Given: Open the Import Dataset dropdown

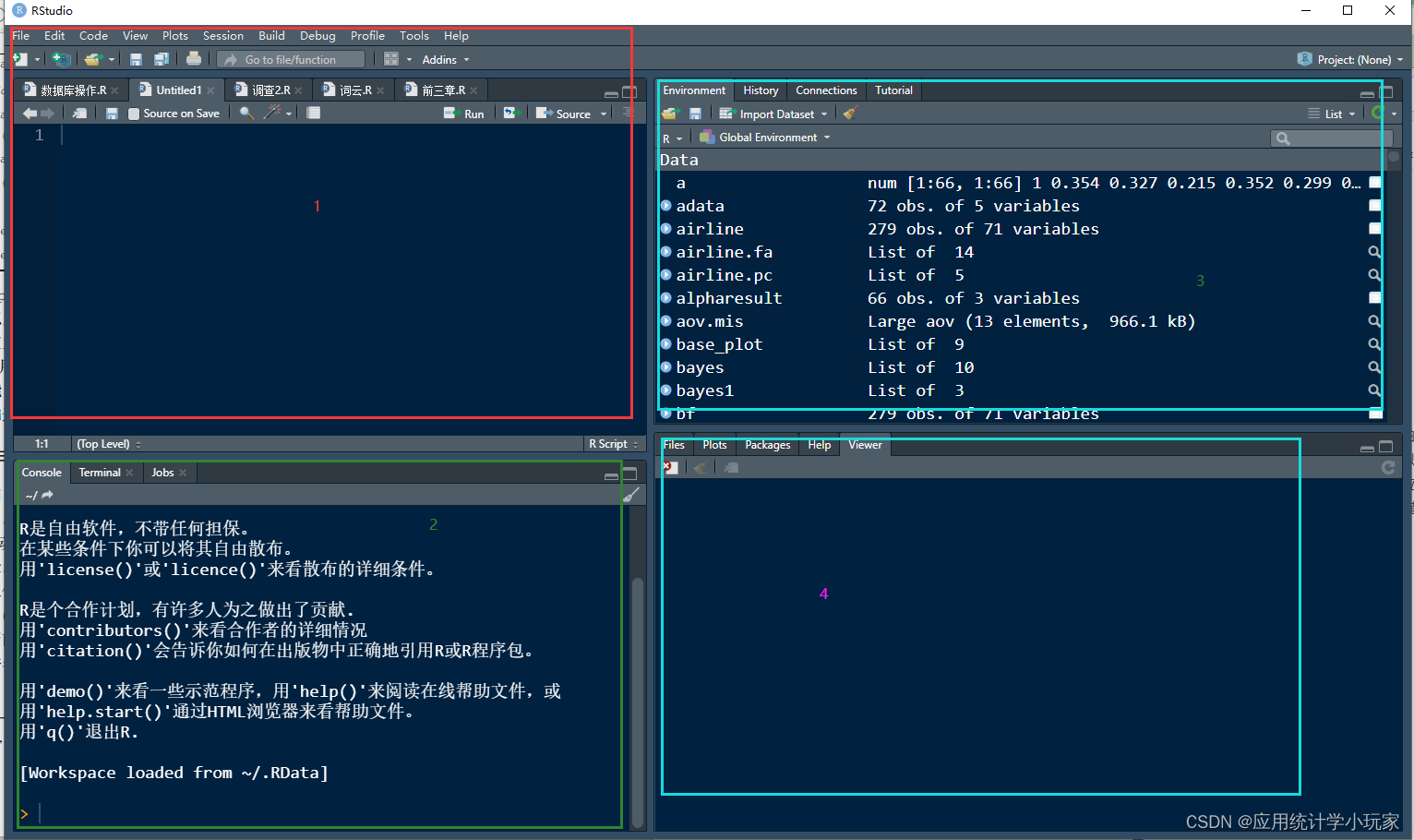Looking at the screenshot, I should click(773, 114).
